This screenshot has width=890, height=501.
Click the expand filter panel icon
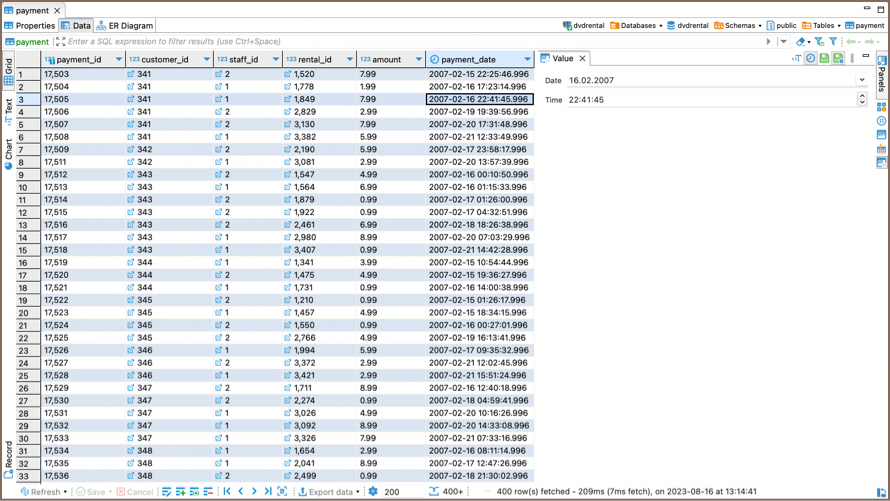click(x=60, y=42)
